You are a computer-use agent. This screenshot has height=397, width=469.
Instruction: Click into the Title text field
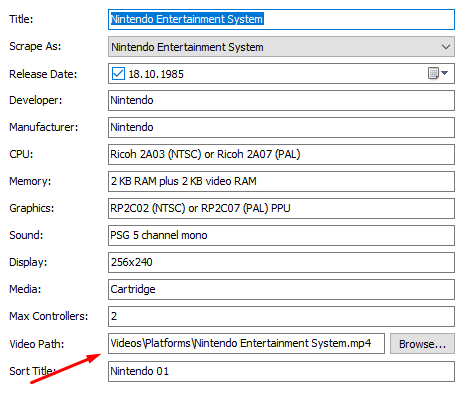(281, 19)
